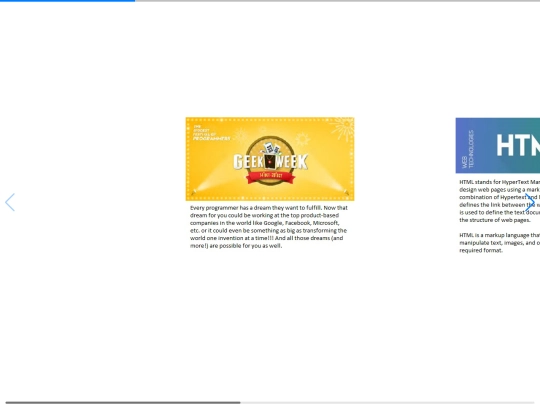Click the blue progress bar at top

click(x=68, y=1)
